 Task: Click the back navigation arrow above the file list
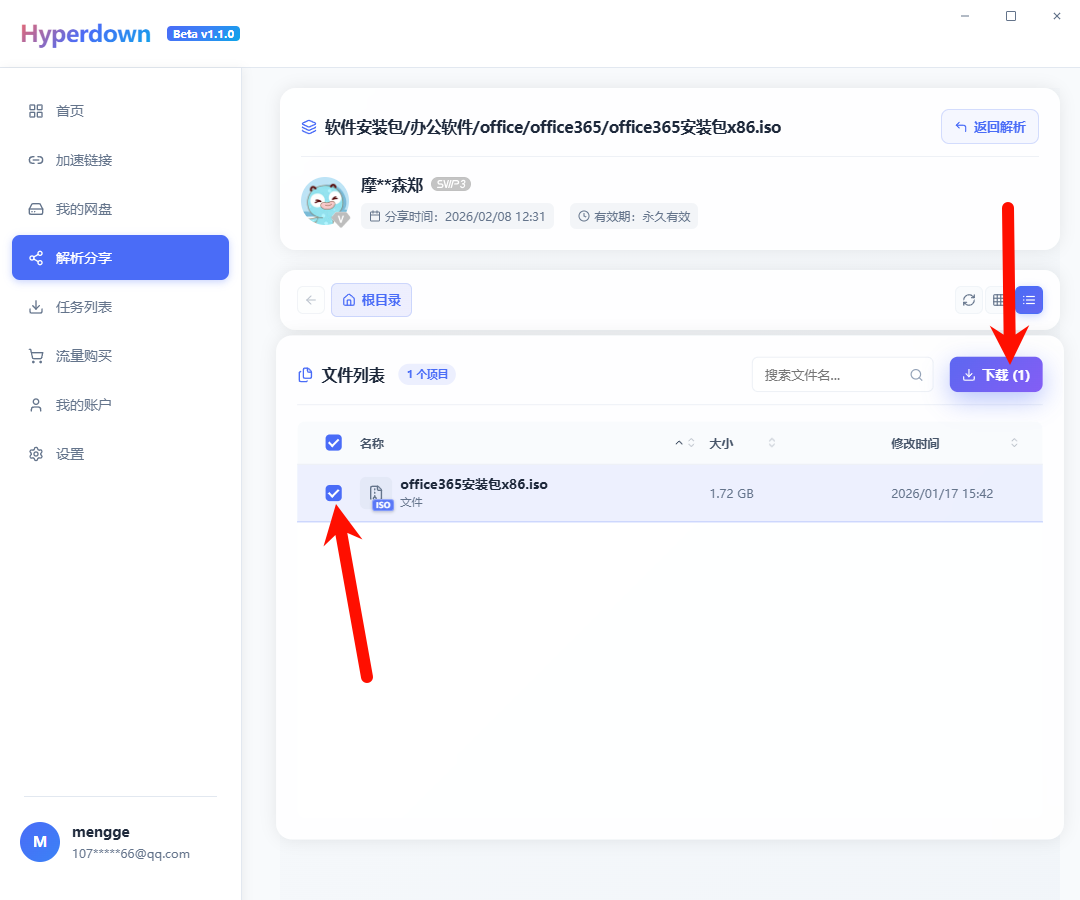click(310, 299)
